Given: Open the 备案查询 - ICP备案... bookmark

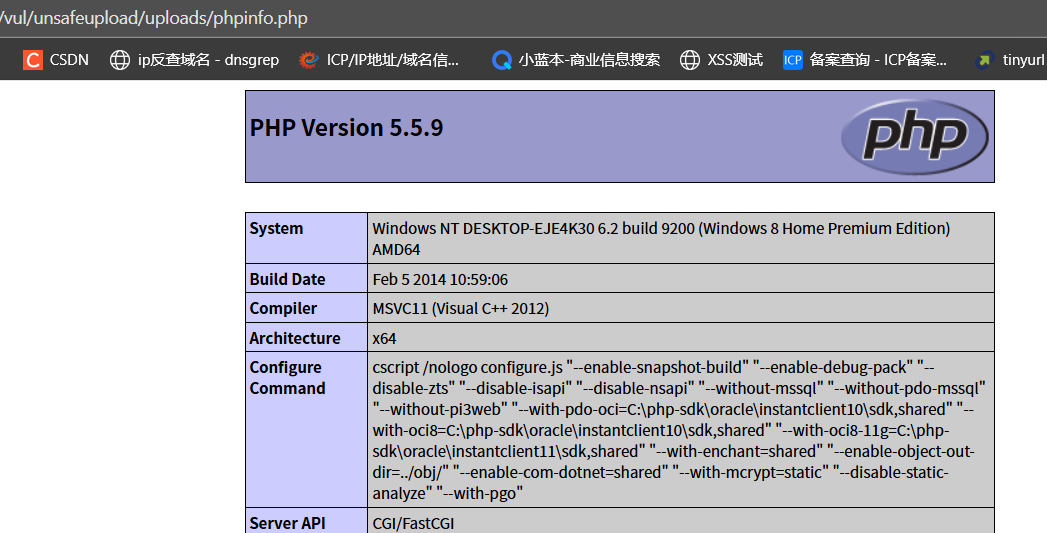Looking at the screenshot, I should (x=878, y=60).
